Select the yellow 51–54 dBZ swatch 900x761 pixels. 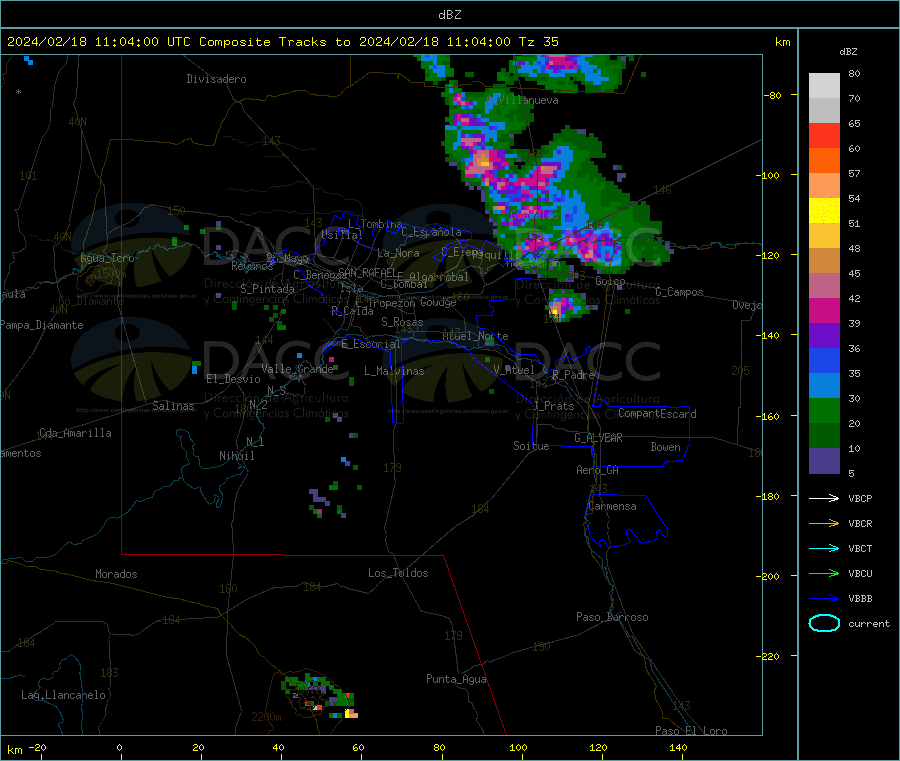pyautogui.click(x=824, y=211)
